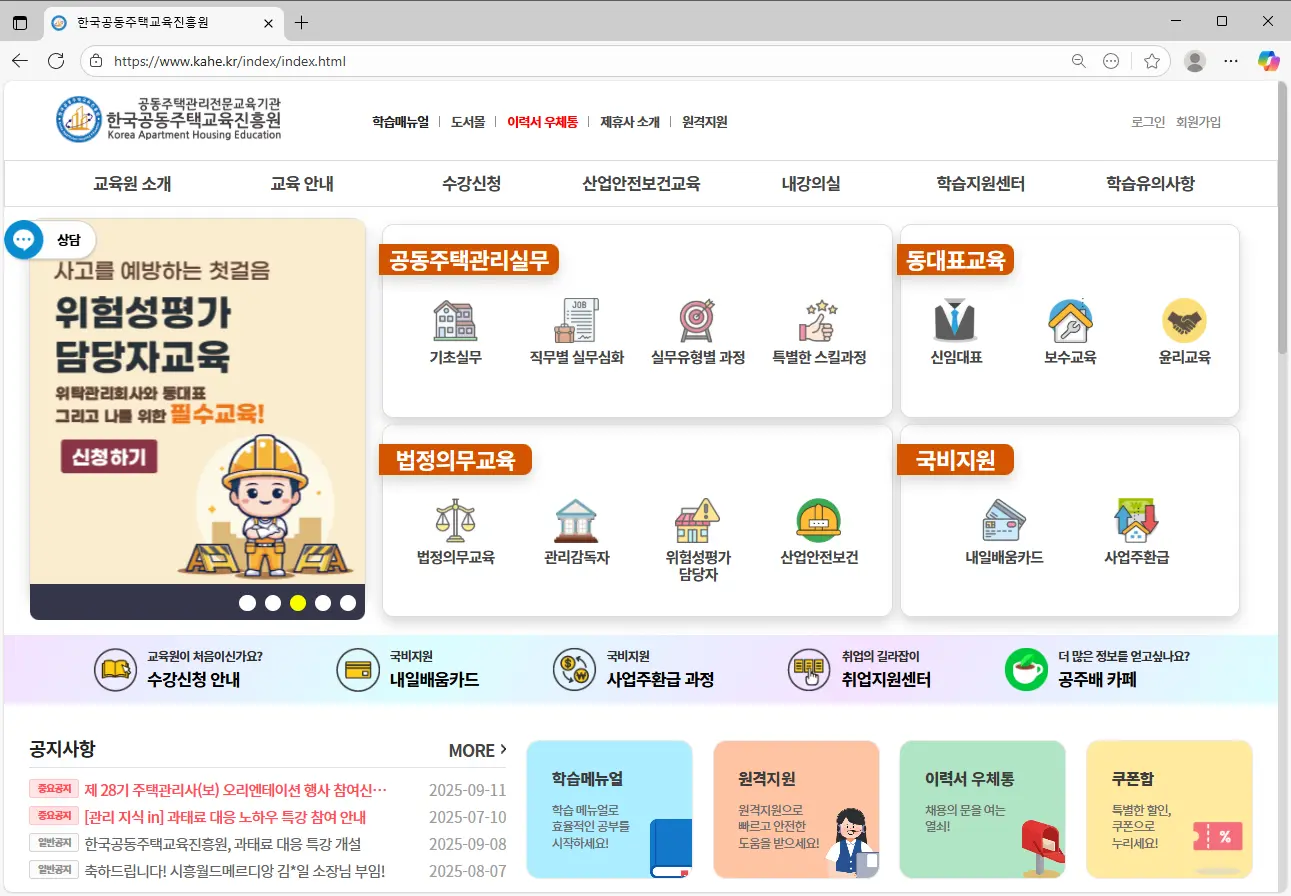
Task: Click the 공주배 카페 green icon
Action: [1026, 670]
